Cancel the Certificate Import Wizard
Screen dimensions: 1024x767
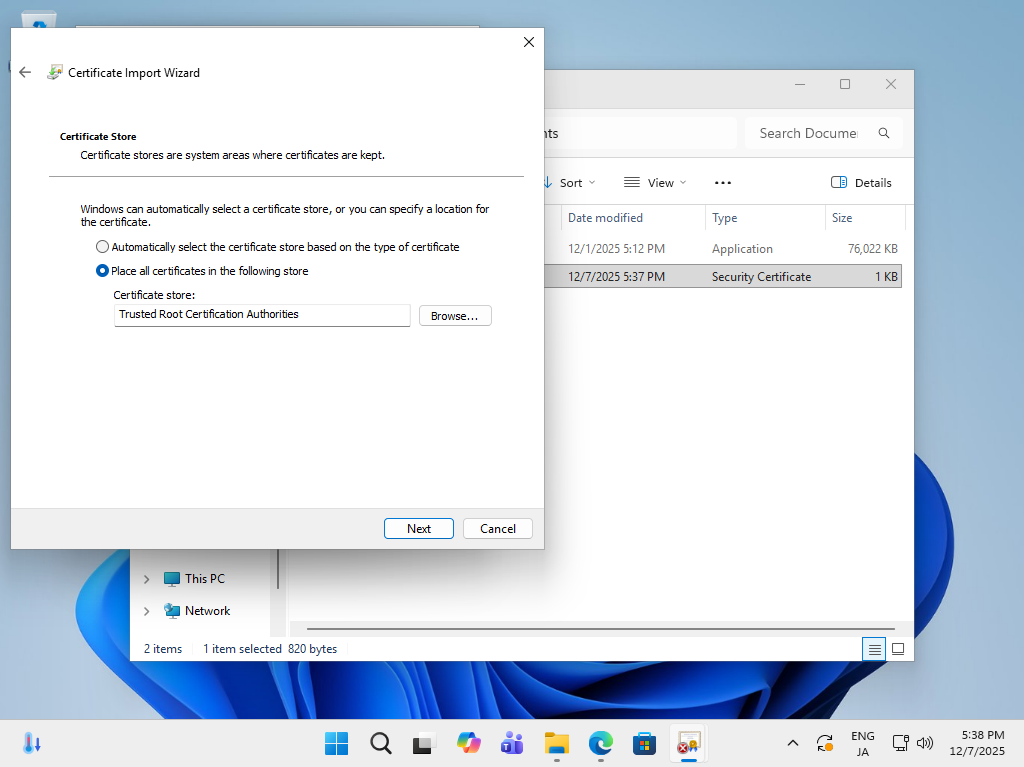(498, 529)
